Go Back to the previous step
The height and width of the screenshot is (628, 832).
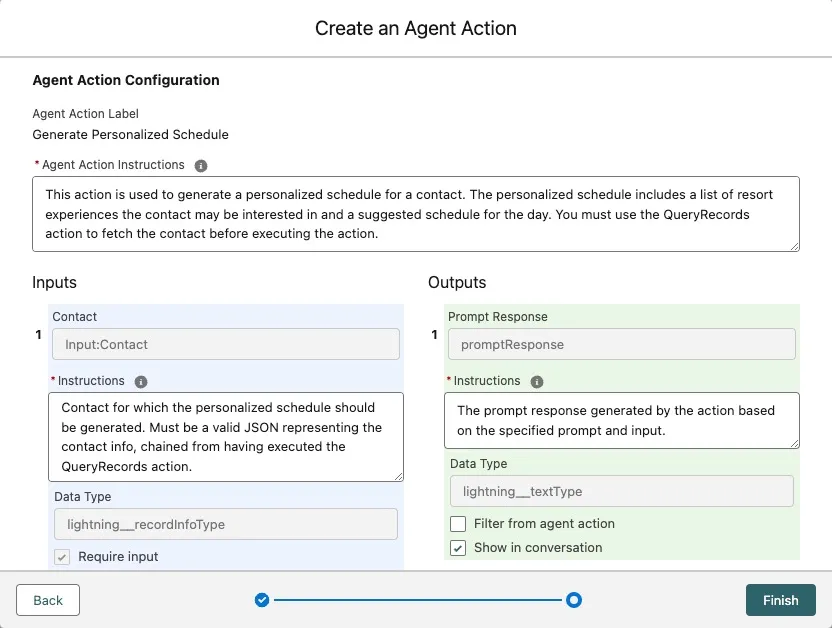[48, 600]
